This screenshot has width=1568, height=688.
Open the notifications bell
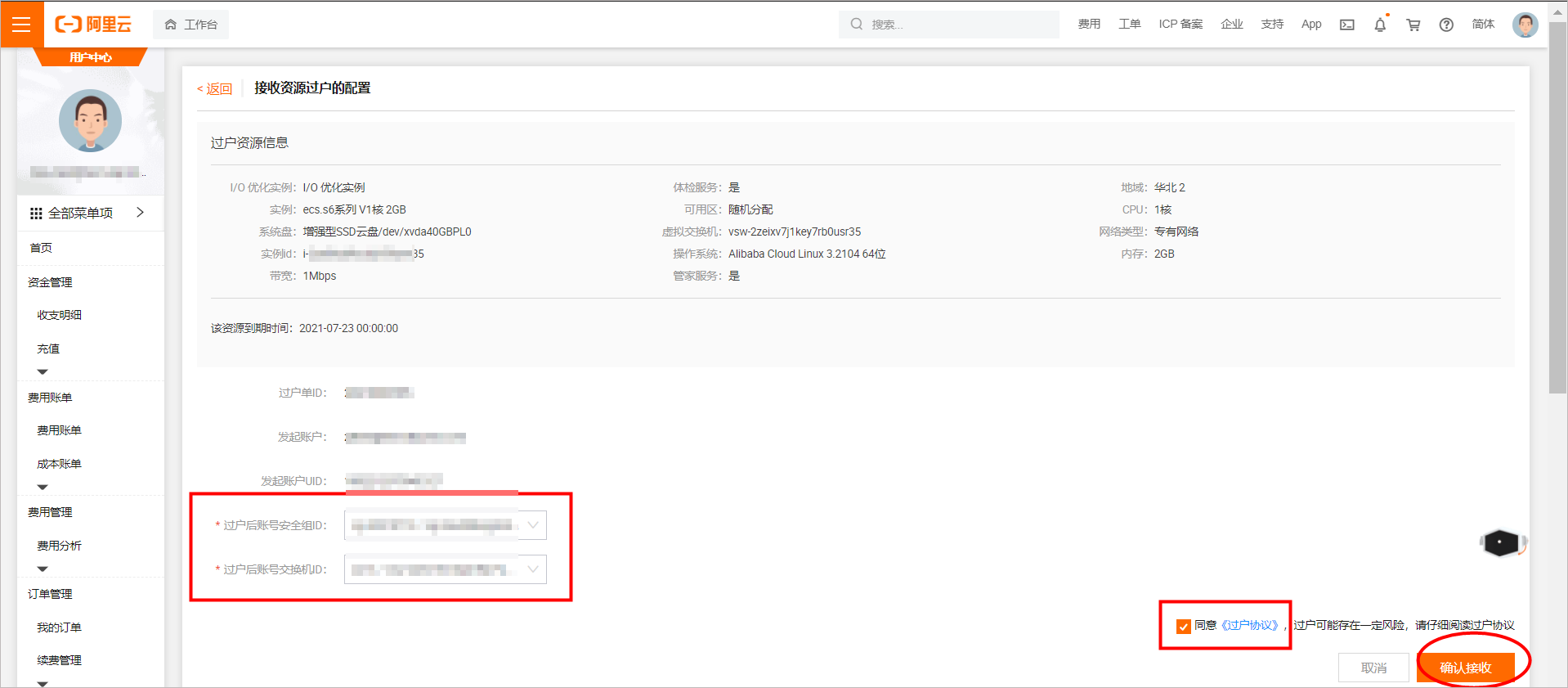(1380, 25)
